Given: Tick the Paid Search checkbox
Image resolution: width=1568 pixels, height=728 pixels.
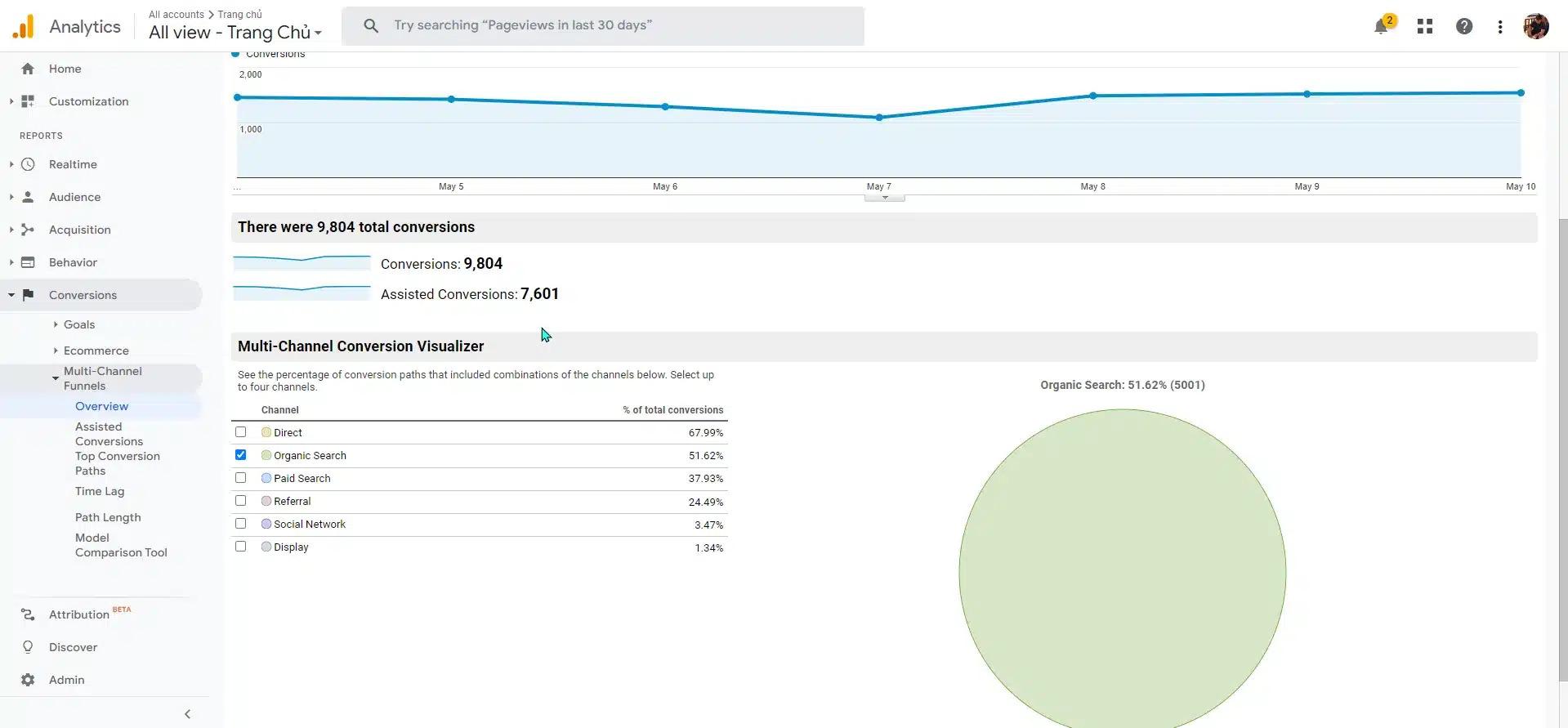Looking at the screenshot, I should click(x=240, y=478).
